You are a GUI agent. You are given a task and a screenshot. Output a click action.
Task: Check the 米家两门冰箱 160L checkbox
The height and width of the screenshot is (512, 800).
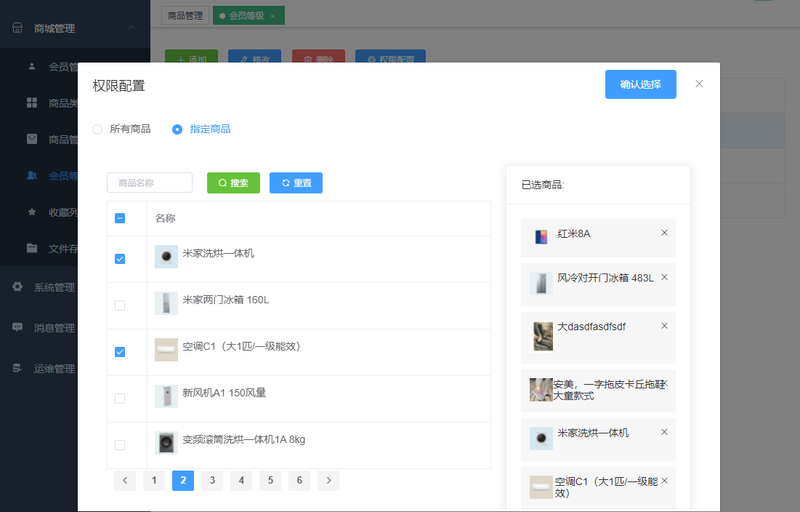click(x=120, y=305)
